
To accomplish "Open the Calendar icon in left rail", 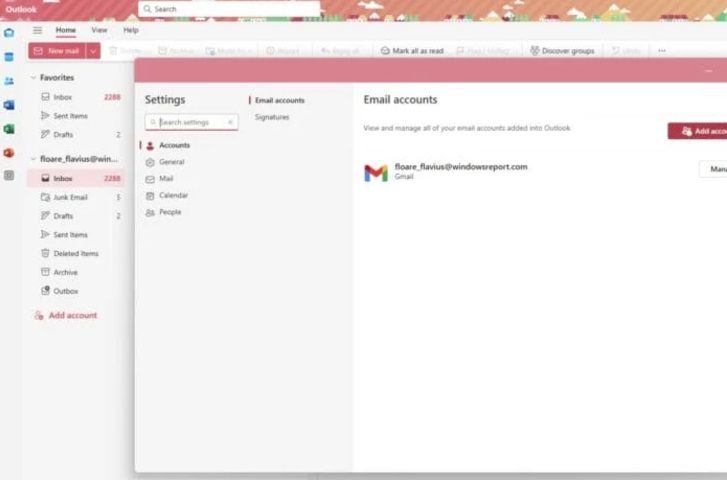I will [x=9, y=57].
